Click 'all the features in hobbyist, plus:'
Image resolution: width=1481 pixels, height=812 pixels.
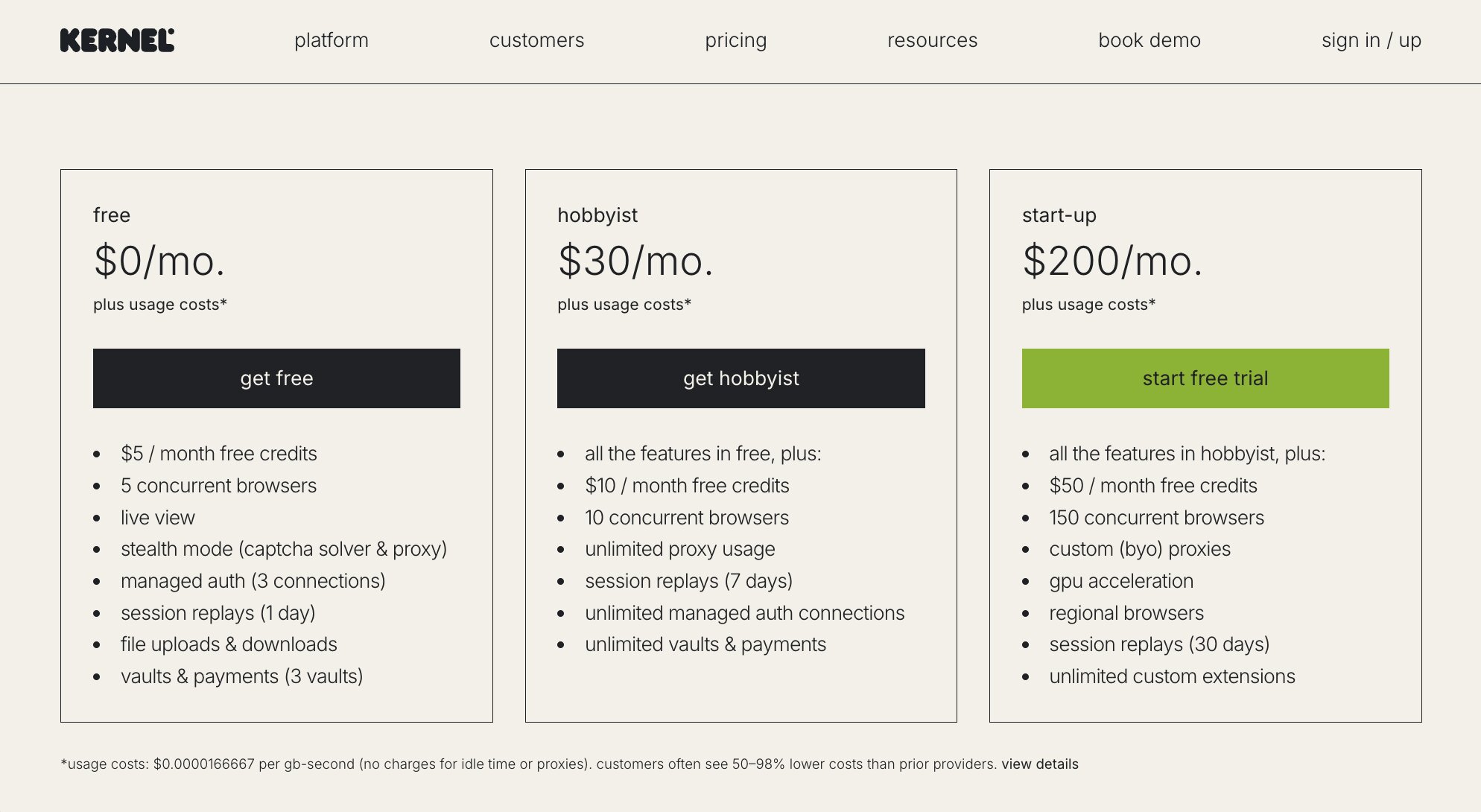pyautogui.click(x=1187, y=454)
